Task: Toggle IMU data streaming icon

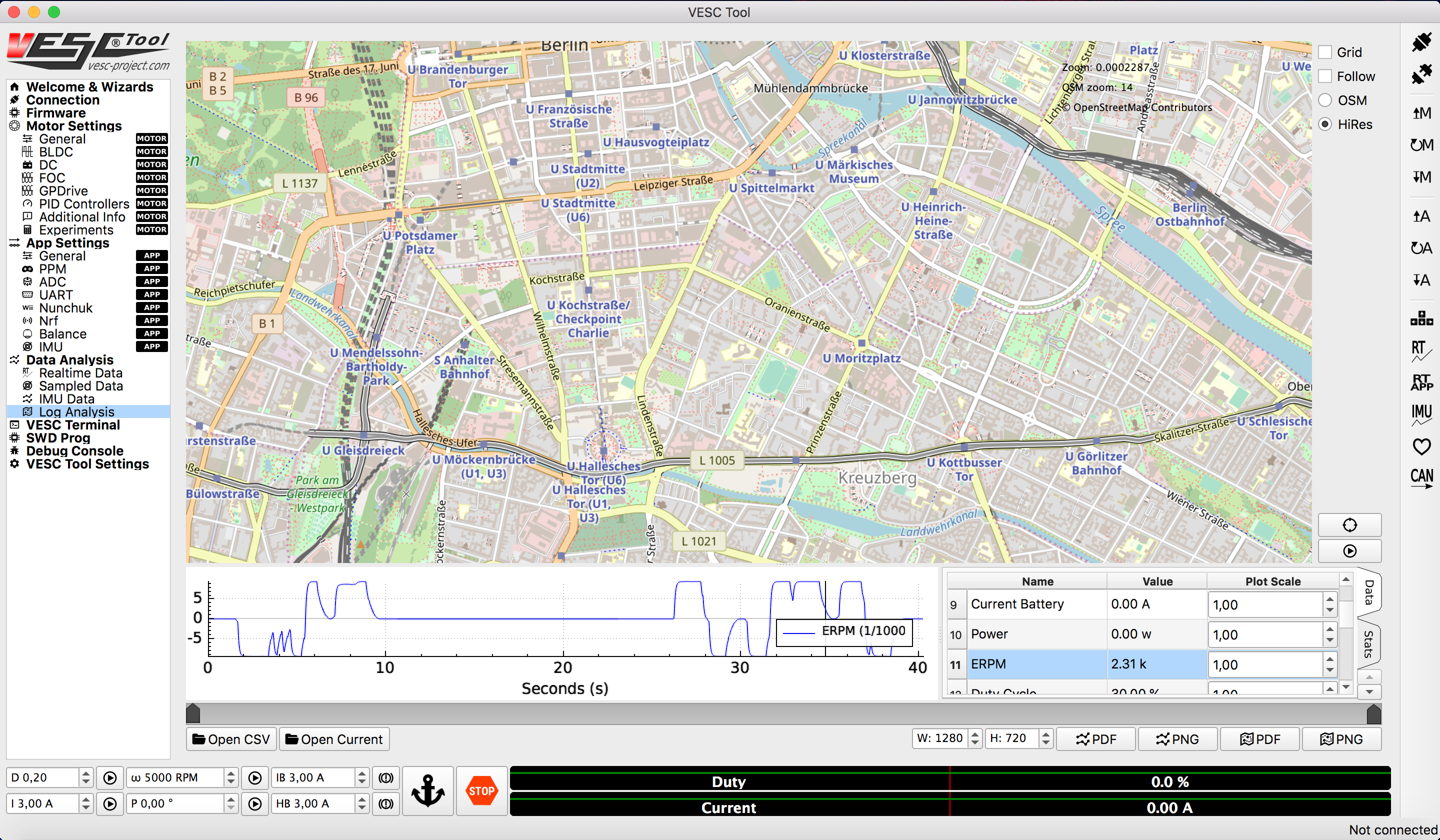Action: click(1420, 414)
